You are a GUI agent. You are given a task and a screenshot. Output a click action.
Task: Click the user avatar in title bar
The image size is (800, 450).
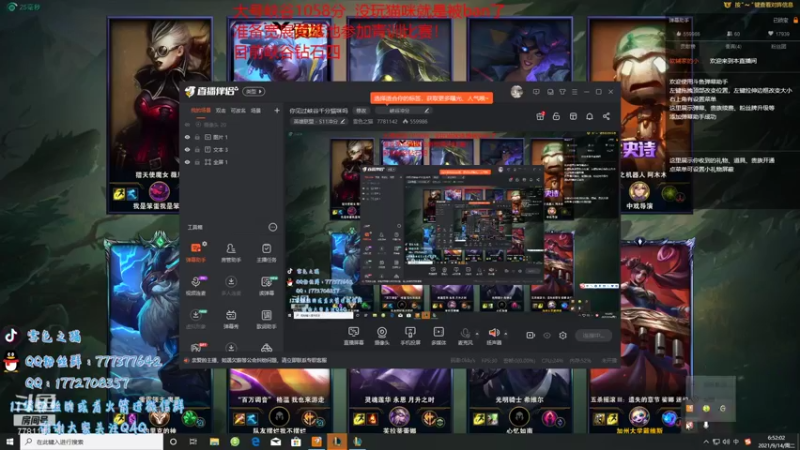[517, 92]
